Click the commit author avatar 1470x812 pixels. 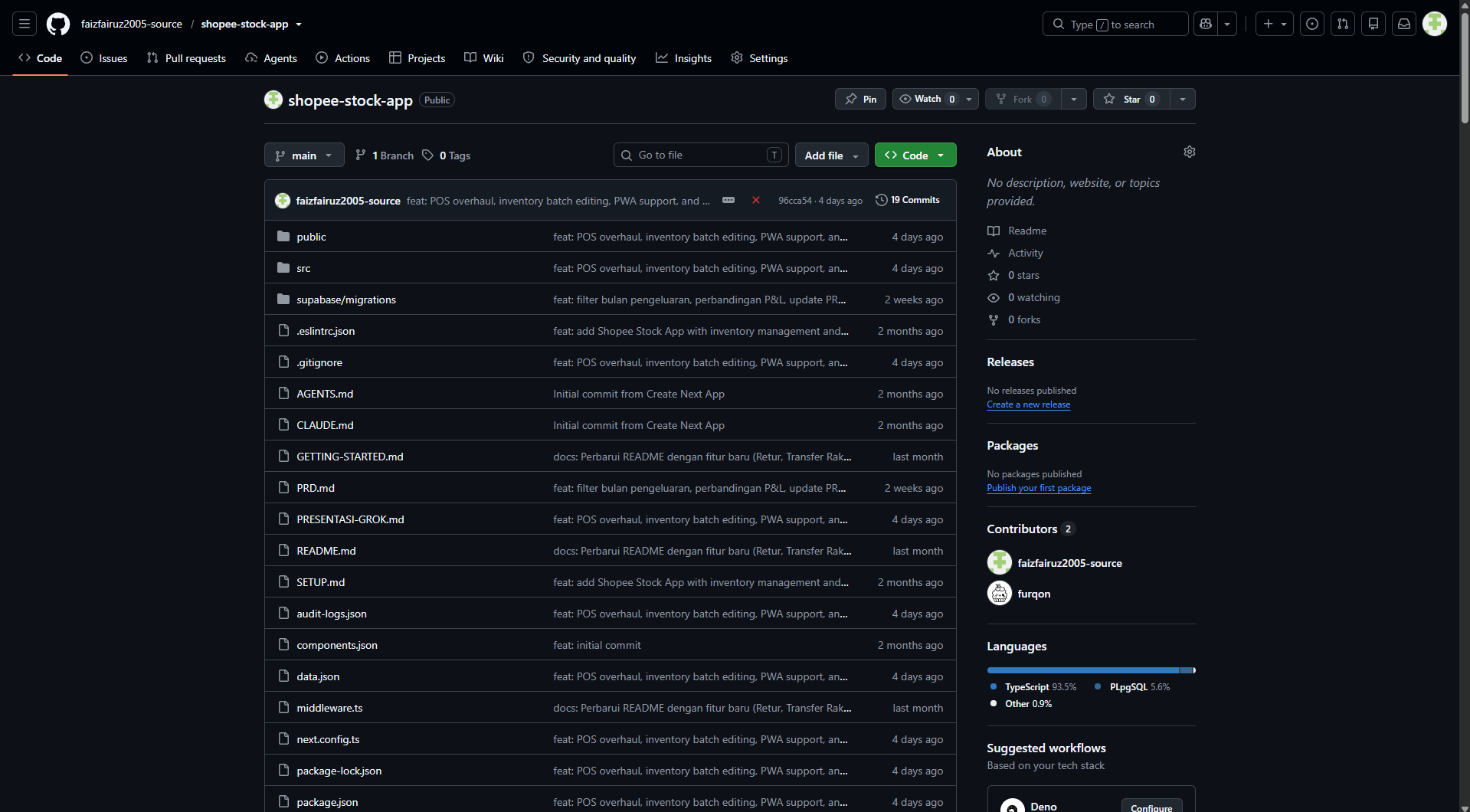point(283,201)
